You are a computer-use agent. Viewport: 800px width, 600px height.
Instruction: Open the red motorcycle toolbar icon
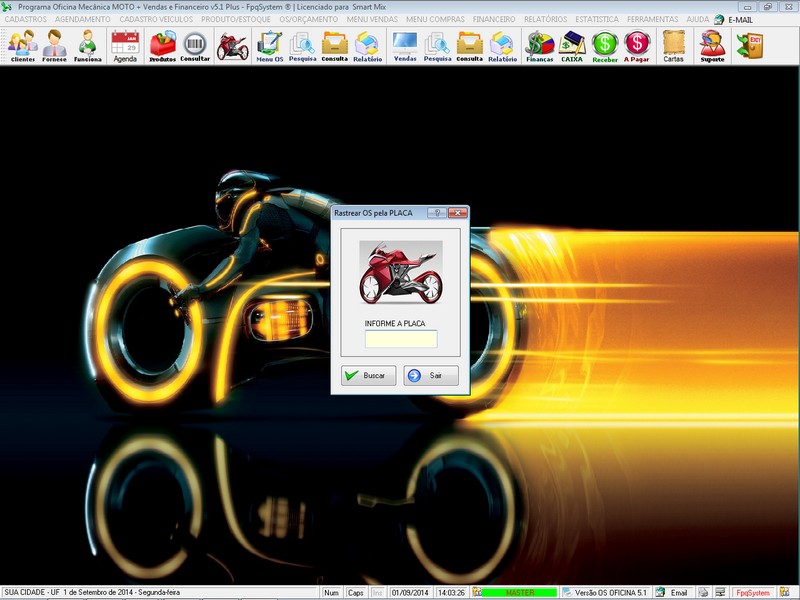232,46
